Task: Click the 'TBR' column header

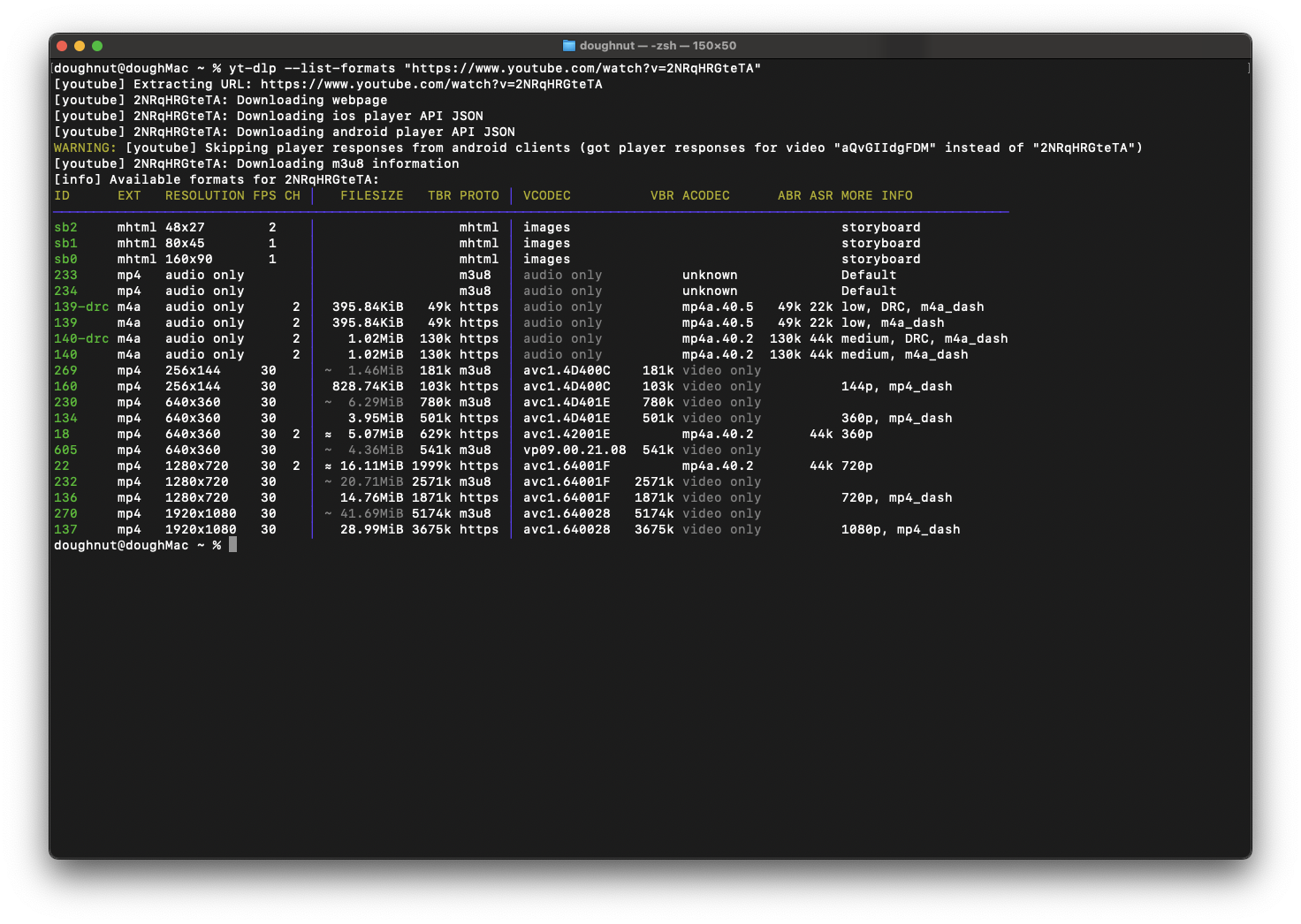Action: [x=439, y=195]
